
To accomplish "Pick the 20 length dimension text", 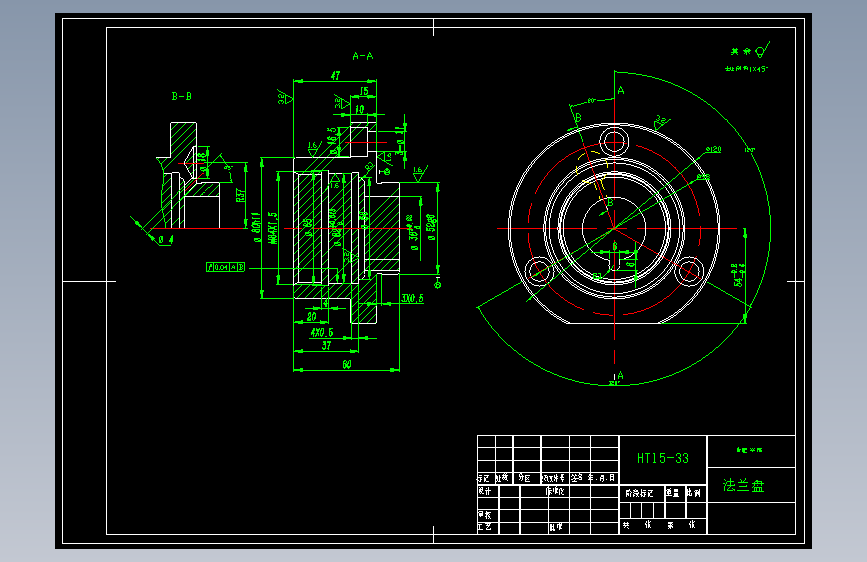I will [312, 316].
